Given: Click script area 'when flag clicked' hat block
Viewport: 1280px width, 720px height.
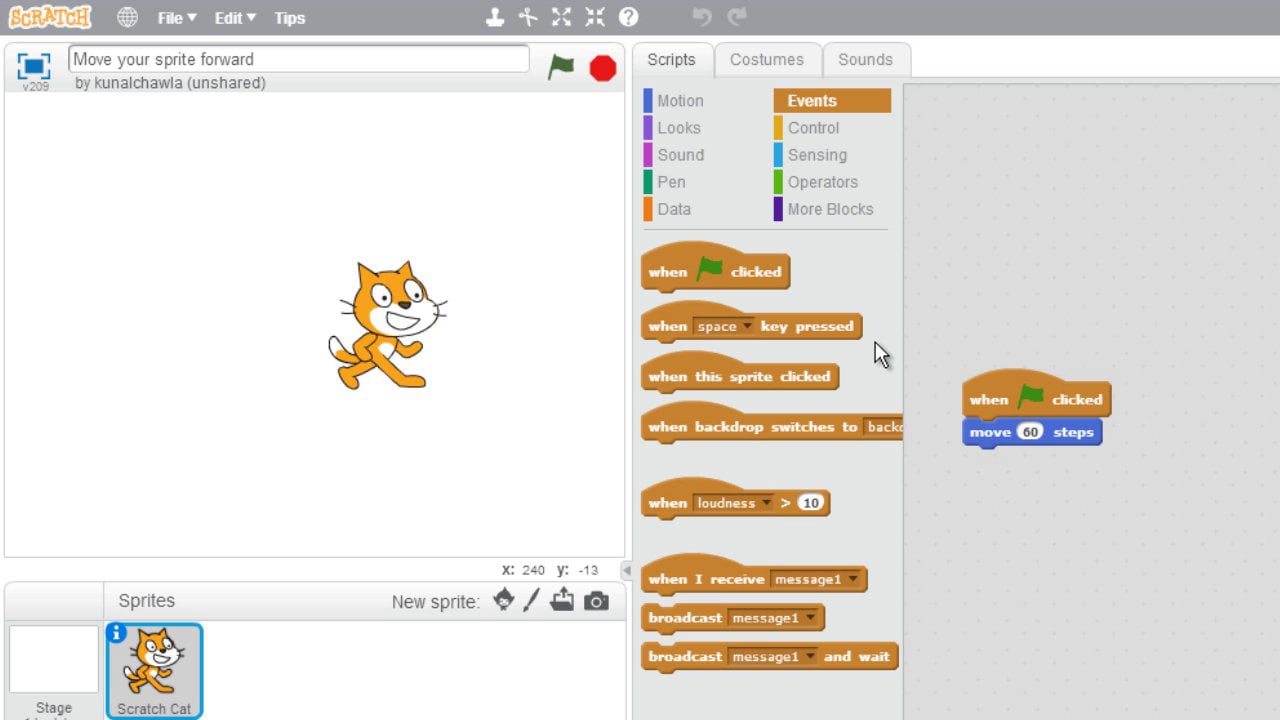Looking at the screenshot, I should click(x=1036, y=397).
